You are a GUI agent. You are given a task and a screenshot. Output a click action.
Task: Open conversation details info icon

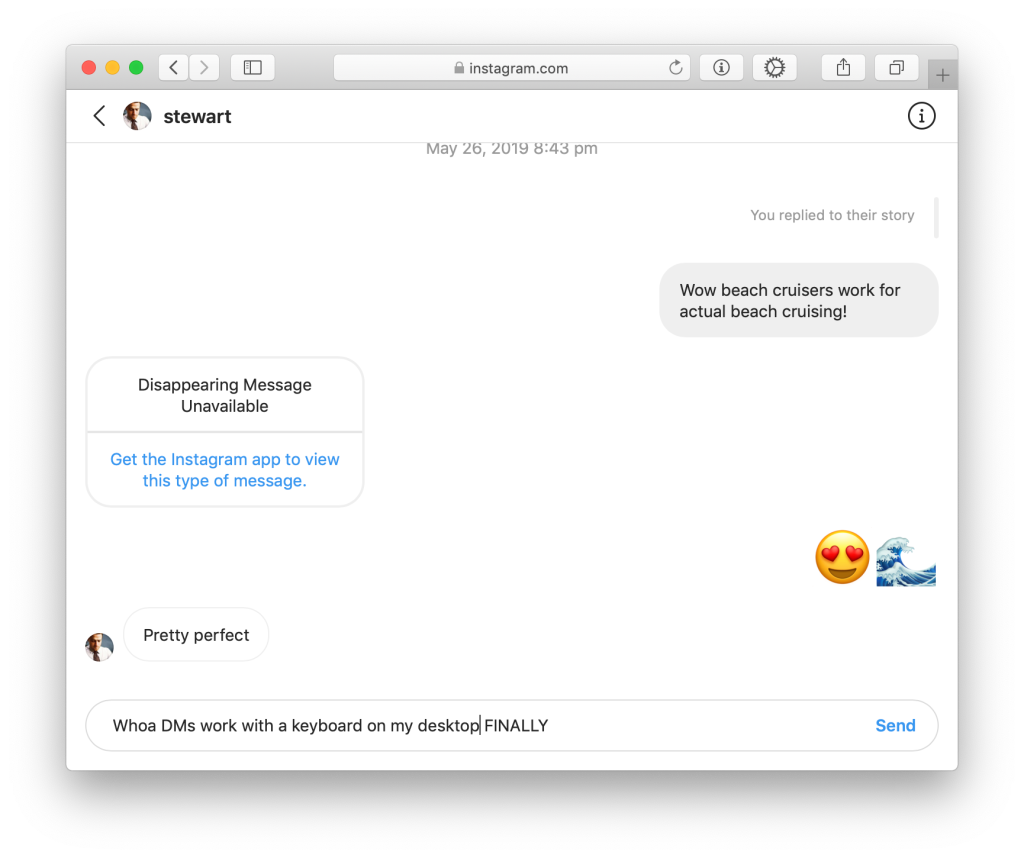pos(921,116)
